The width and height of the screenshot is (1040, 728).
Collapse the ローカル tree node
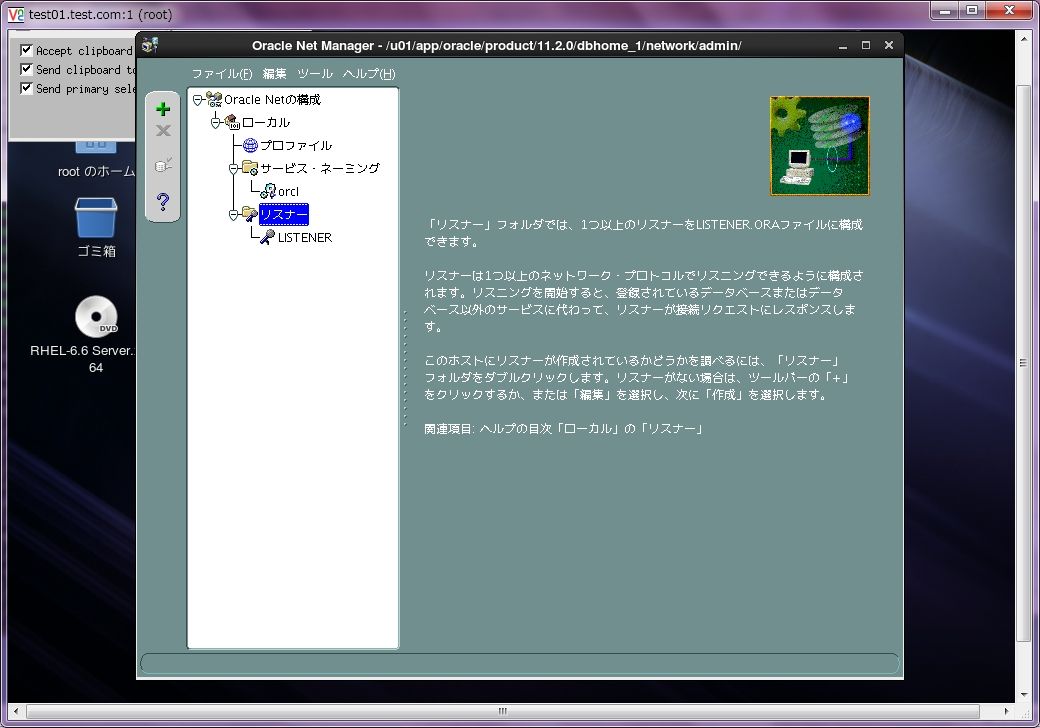215,123
